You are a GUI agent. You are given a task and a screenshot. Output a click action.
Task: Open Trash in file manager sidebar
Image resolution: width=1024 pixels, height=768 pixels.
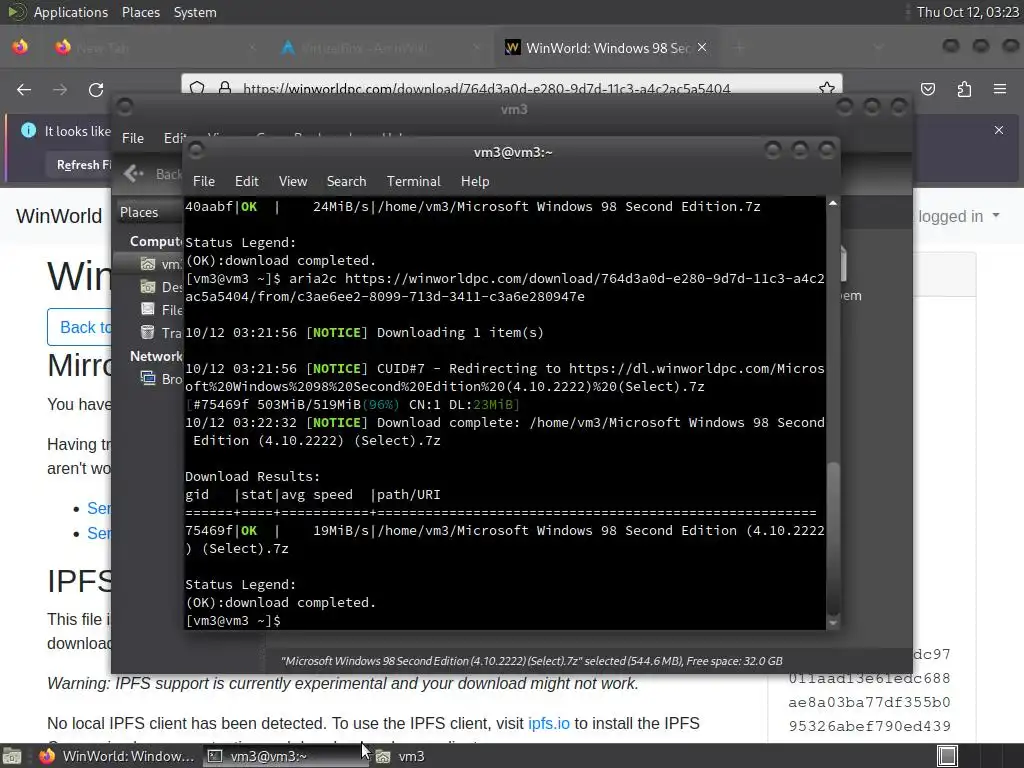pos(149,333)
